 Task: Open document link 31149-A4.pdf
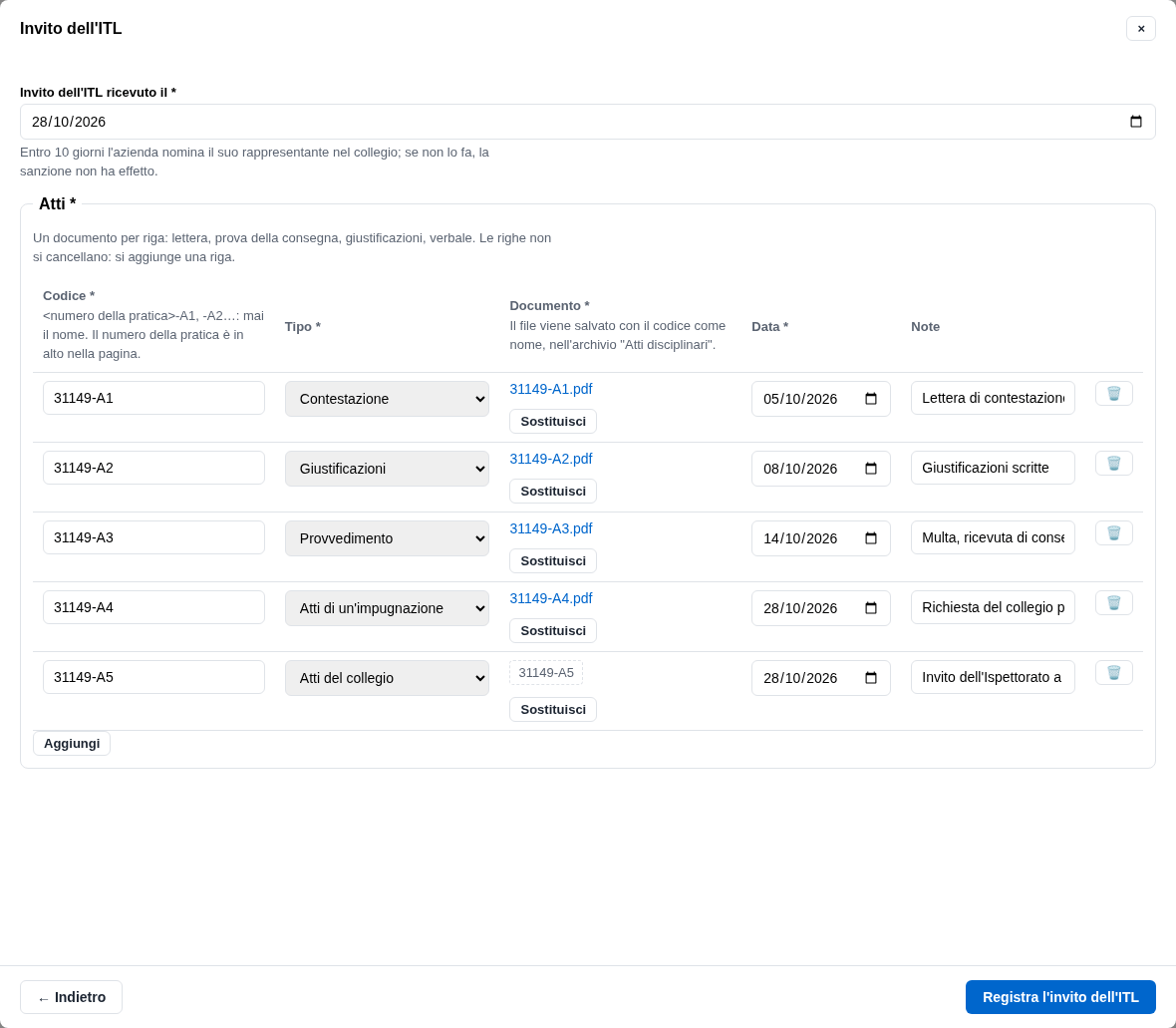point(551,599)
